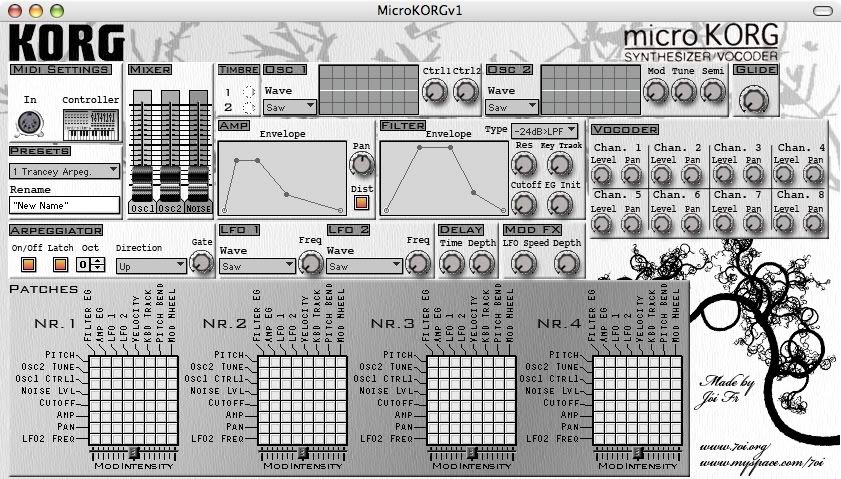Click Vocoder Chan. 1 Pan knob

(631, 175)
